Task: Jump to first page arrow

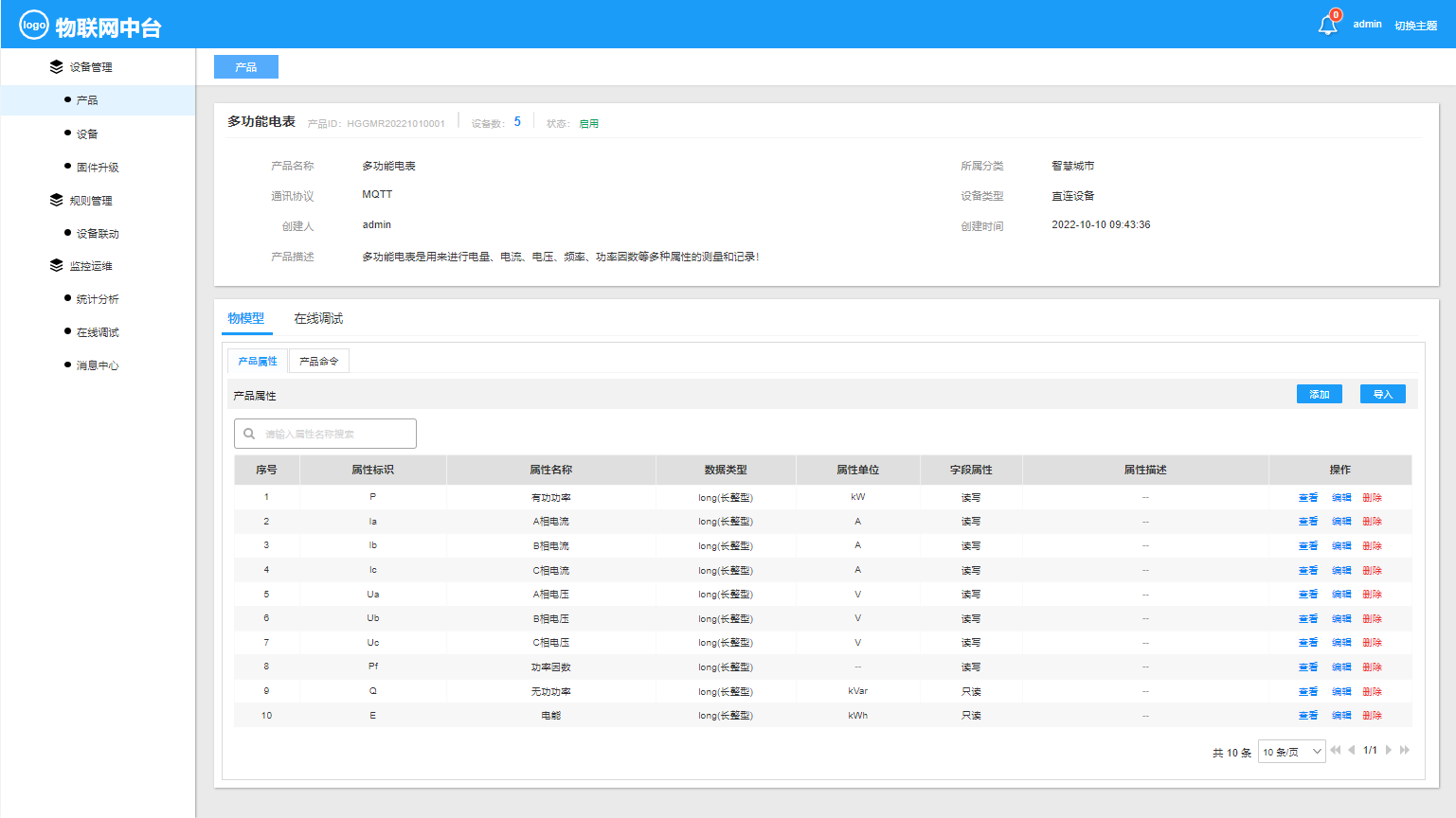Action: [1335, 750]
